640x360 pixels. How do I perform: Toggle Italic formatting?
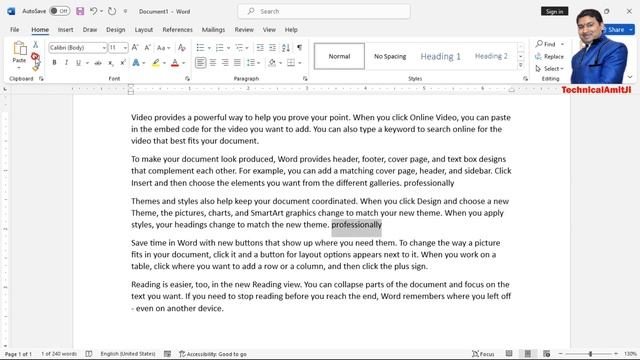pos(66,63)
